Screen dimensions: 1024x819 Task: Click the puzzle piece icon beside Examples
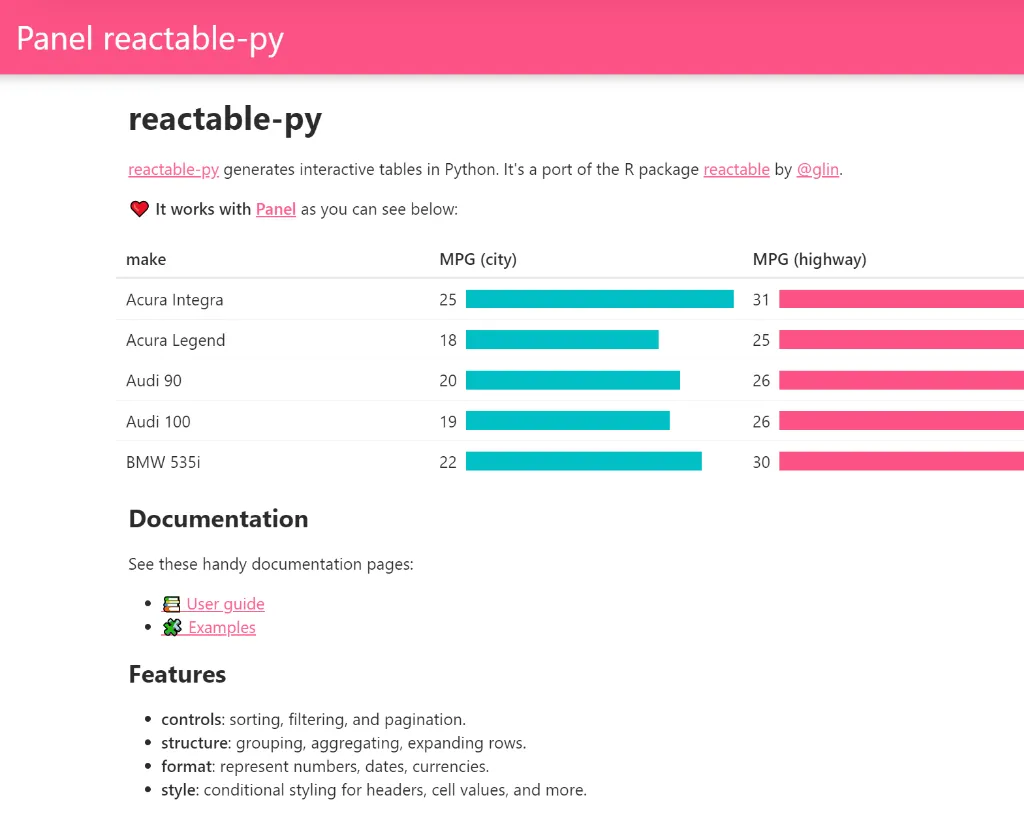pyautogui.click(x=173, y=628)
